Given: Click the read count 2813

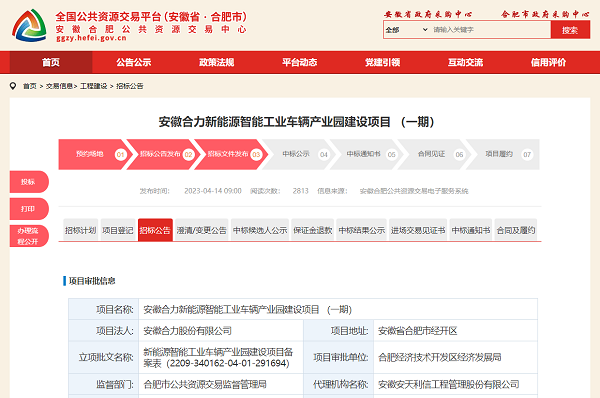Looking at the screenshot, I should click(x=300, y=191).
